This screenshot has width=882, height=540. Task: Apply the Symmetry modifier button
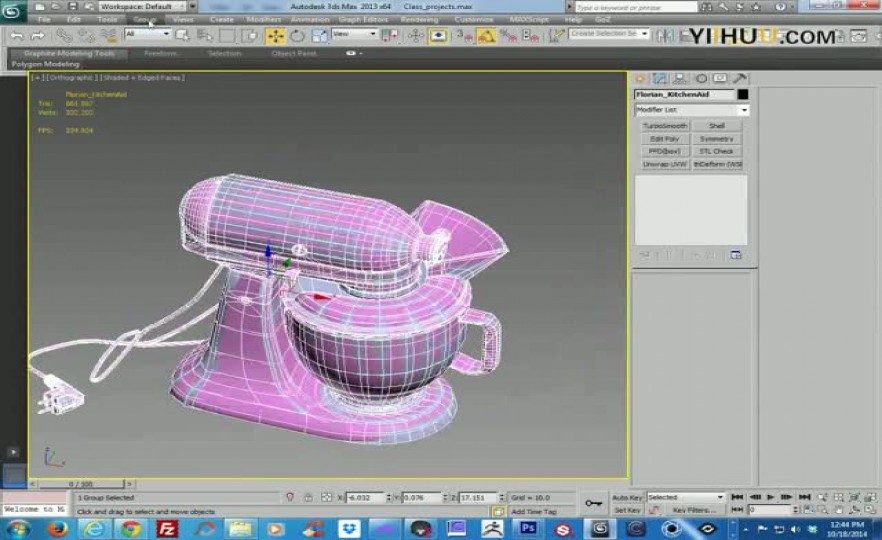(717, 138)
